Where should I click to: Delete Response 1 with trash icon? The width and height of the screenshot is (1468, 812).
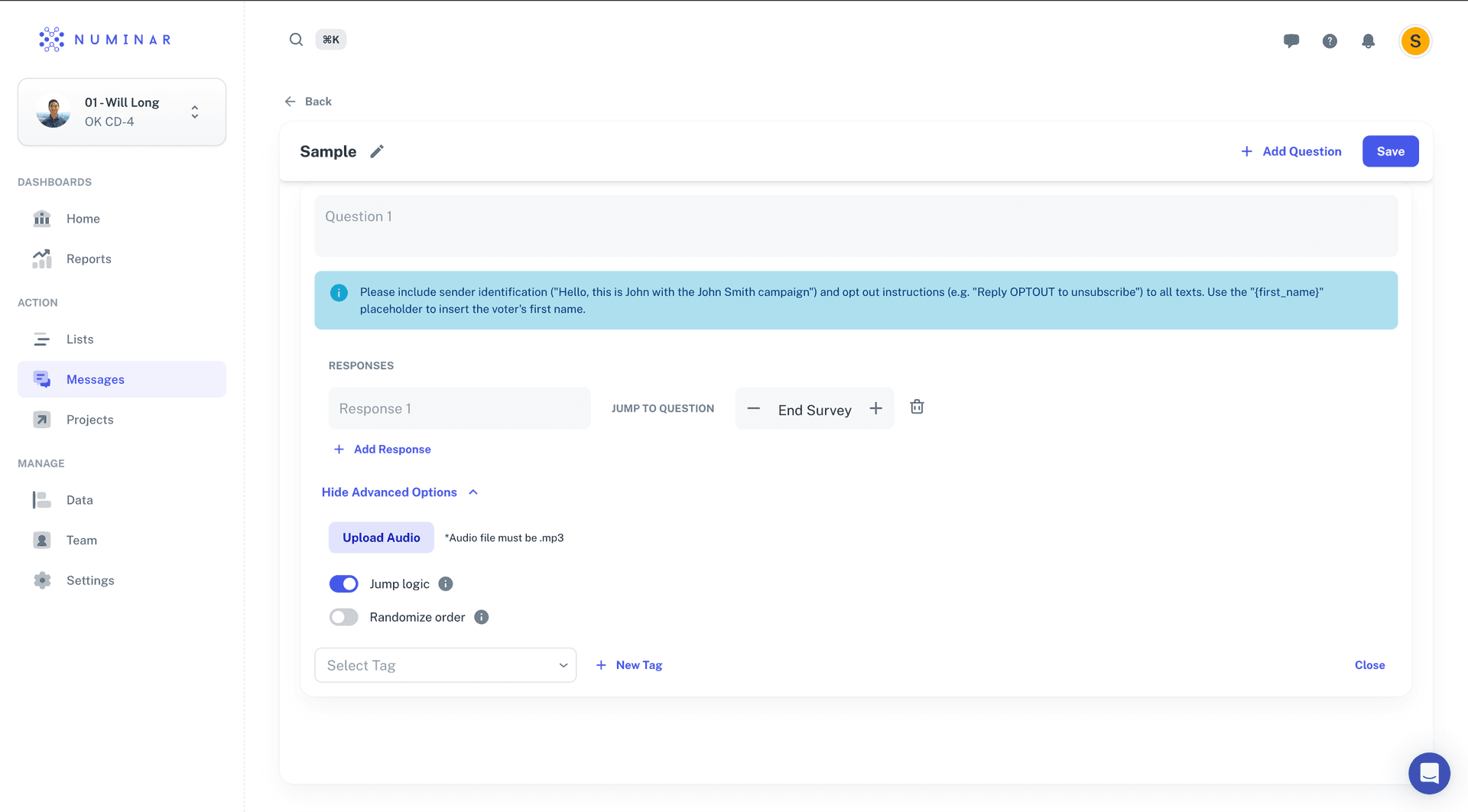coord(917,407)
